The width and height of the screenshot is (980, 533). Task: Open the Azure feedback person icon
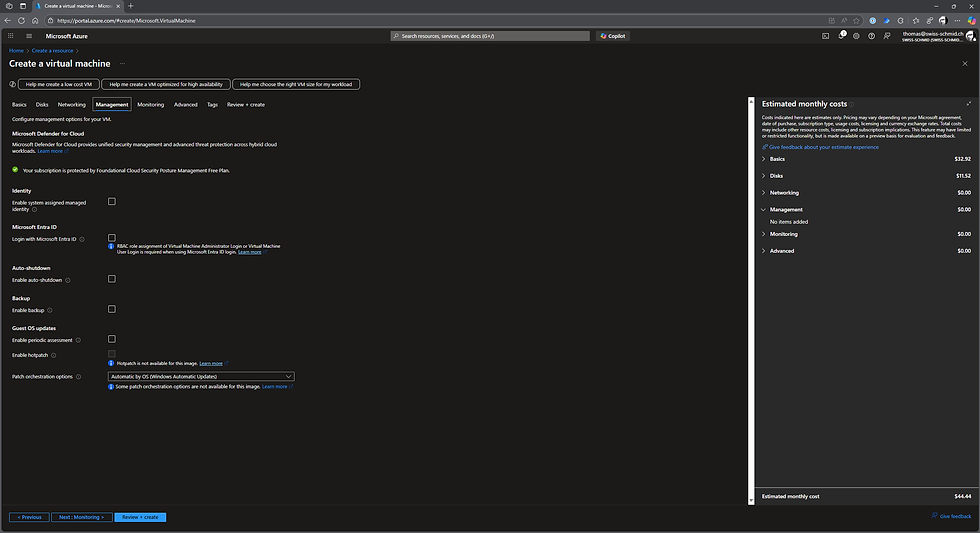(887, 36)
